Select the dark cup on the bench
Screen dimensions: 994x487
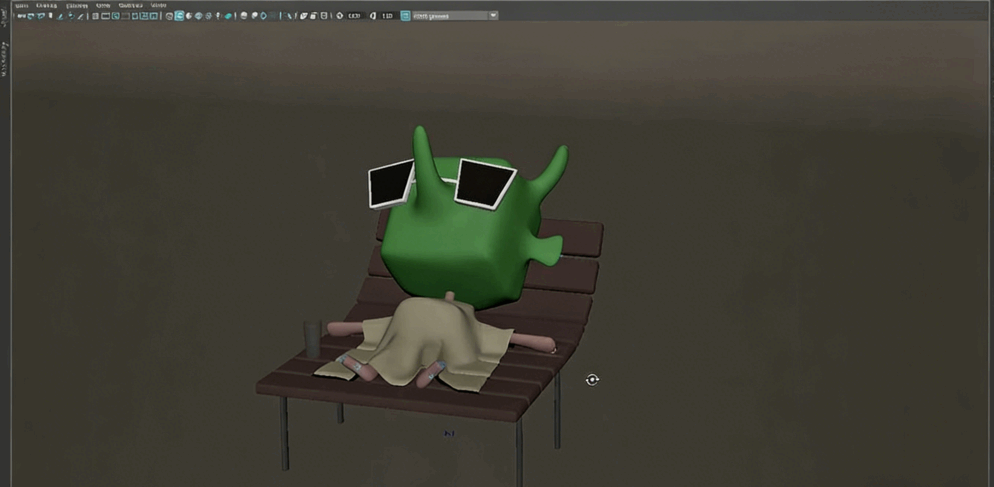click(x=313, y=339)
